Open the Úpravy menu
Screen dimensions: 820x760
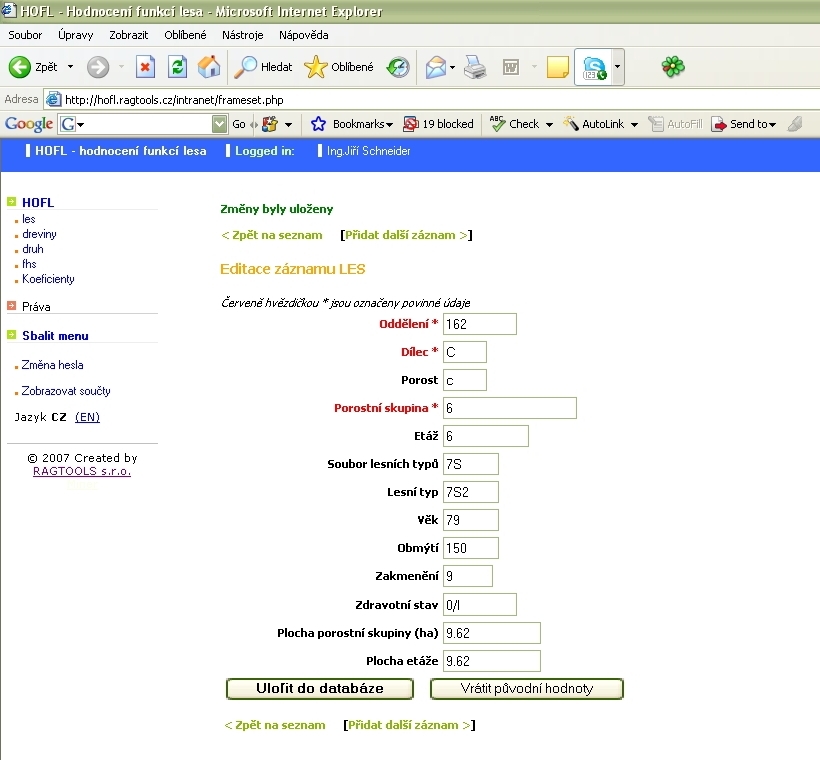(75, 35)
